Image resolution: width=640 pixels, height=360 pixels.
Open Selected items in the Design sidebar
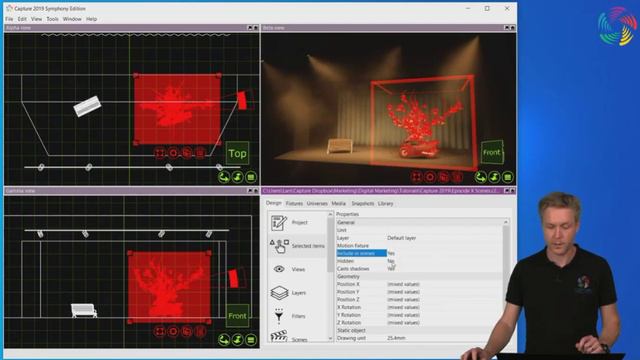point(298,246)
